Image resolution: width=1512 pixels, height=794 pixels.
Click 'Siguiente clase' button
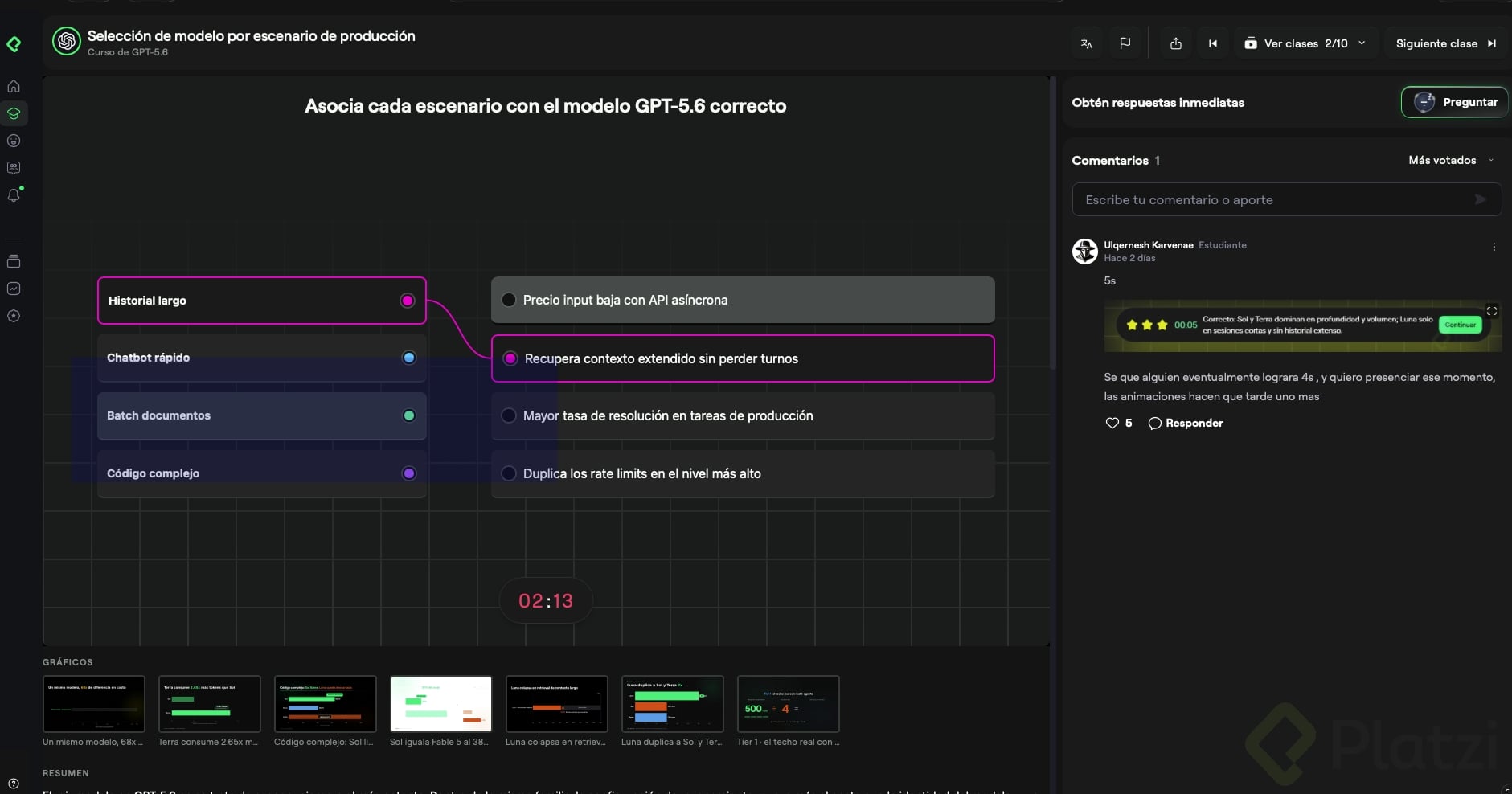coord(1446,43)
